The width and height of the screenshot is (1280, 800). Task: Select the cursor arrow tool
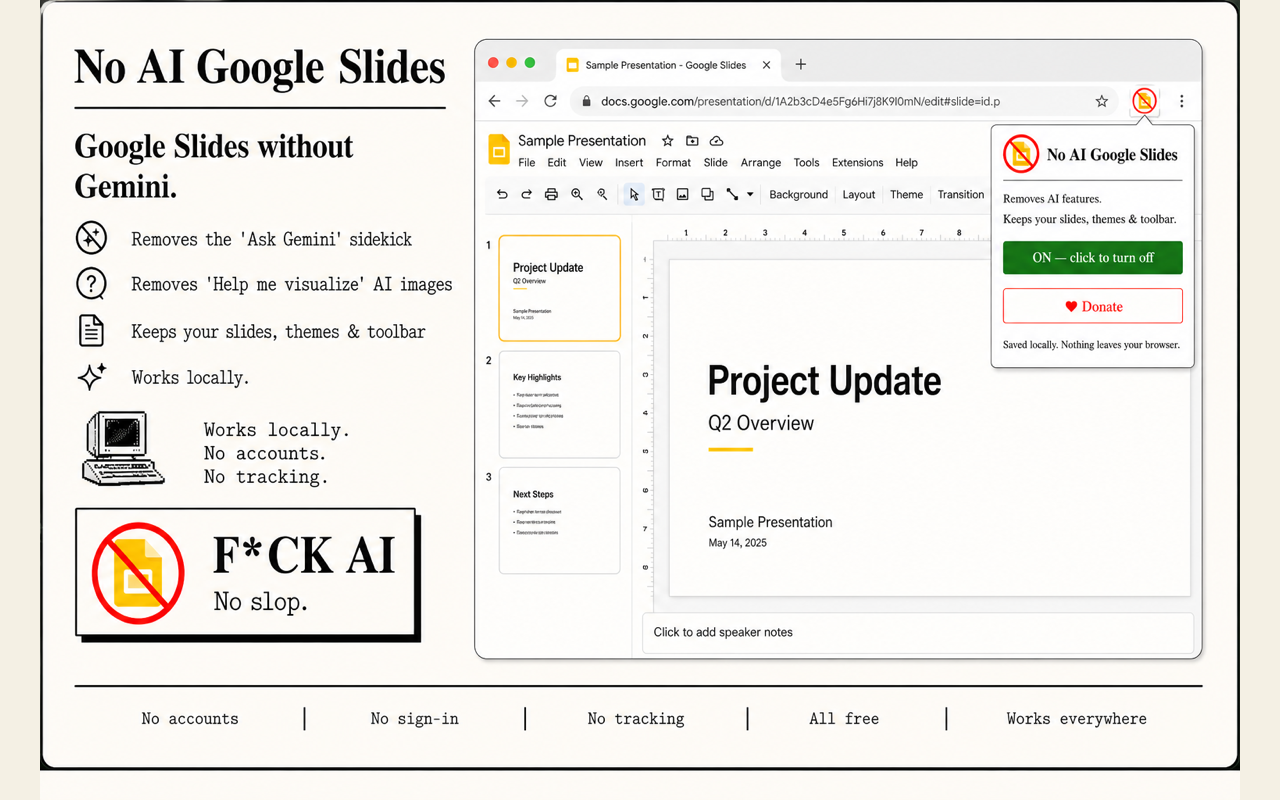pos(633,195)
